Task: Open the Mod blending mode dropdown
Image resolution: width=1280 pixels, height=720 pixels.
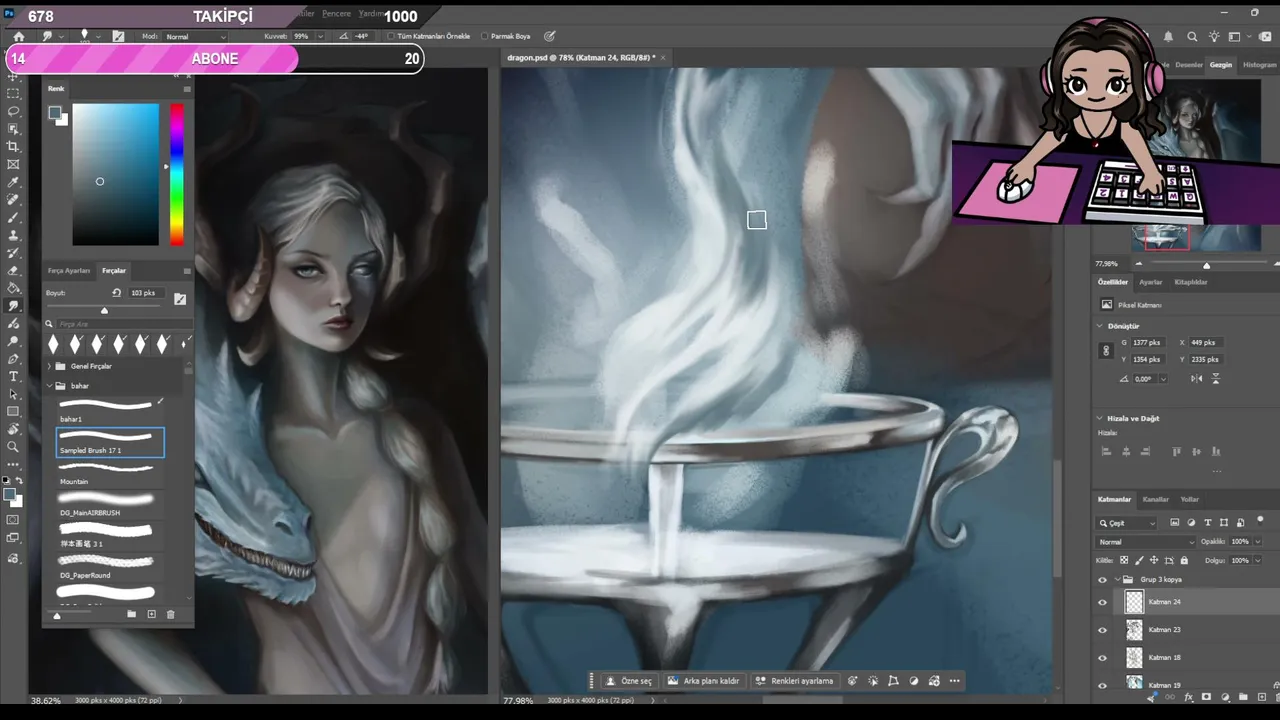Action: coord(196,36)
